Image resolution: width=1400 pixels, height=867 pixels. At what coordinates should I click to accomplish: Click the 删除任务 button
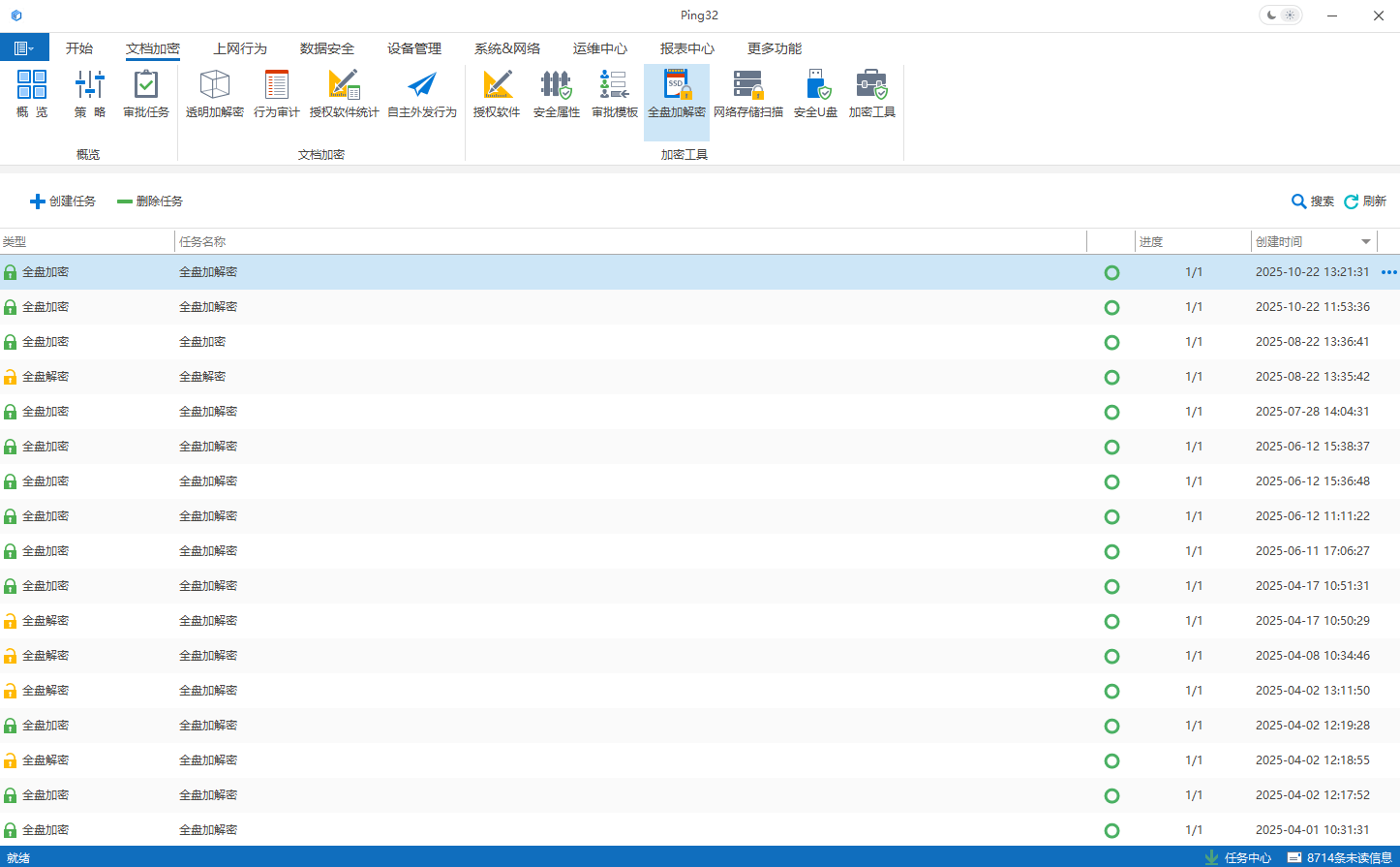[150, 201]
